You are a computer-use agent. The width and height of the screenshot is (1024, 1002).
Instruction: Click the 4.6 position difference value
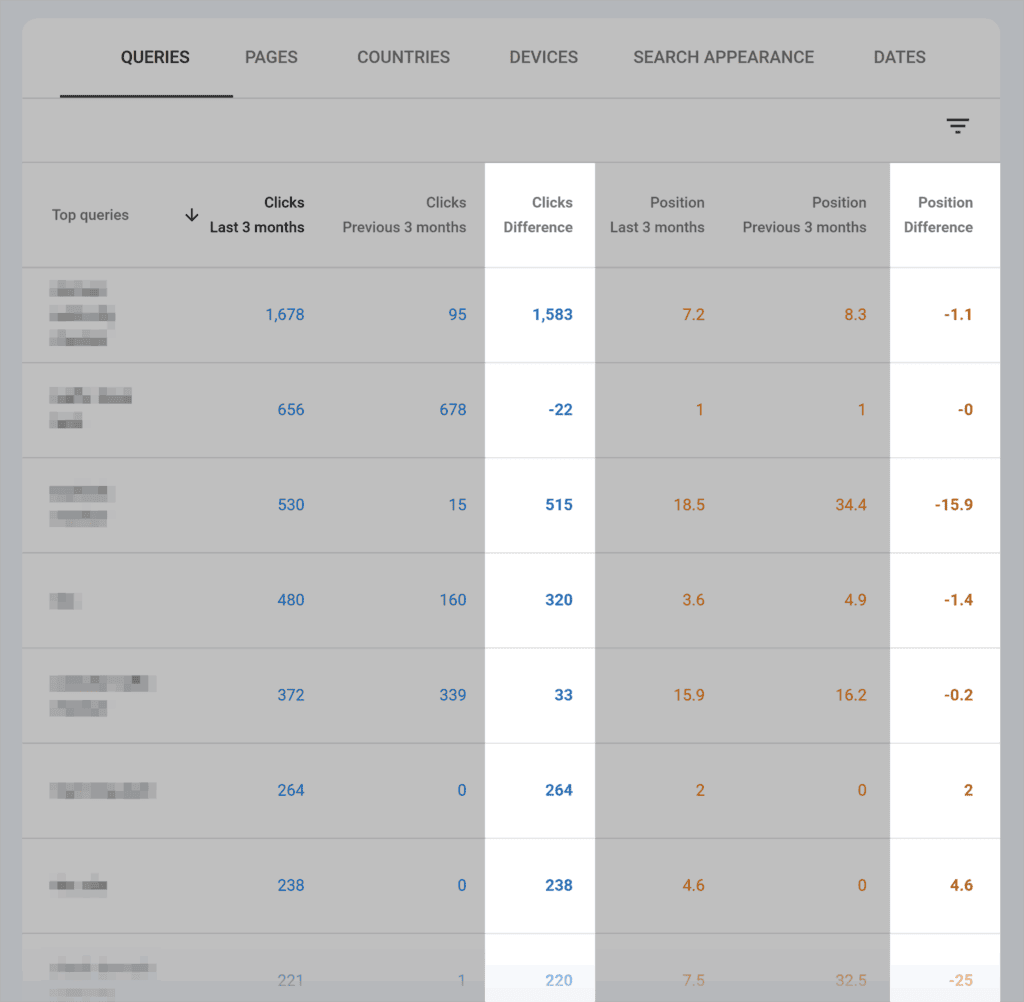click(x=960, y=885)
